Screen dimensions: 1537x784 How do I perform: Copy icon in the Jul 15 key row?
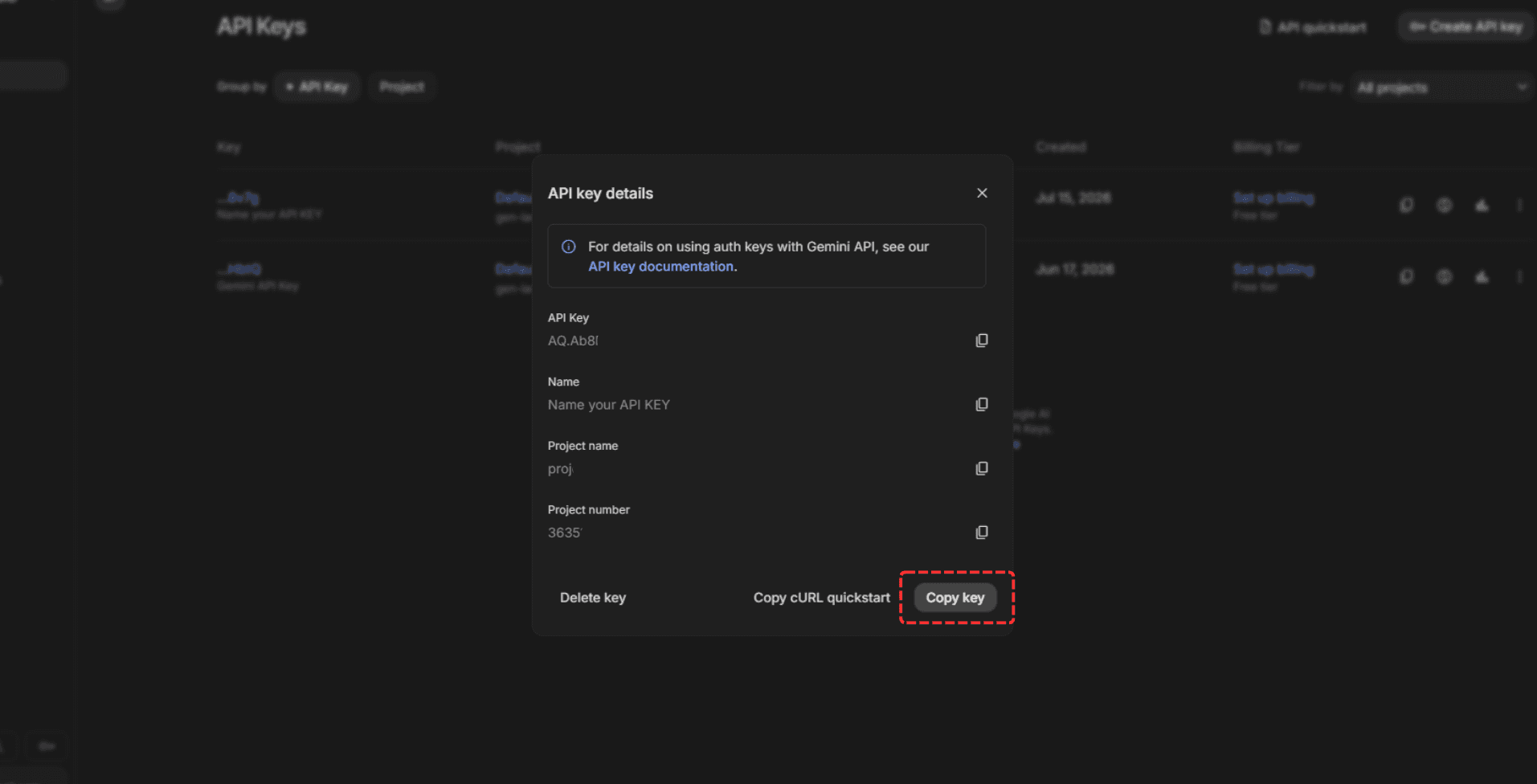[x=1406, y=205]
